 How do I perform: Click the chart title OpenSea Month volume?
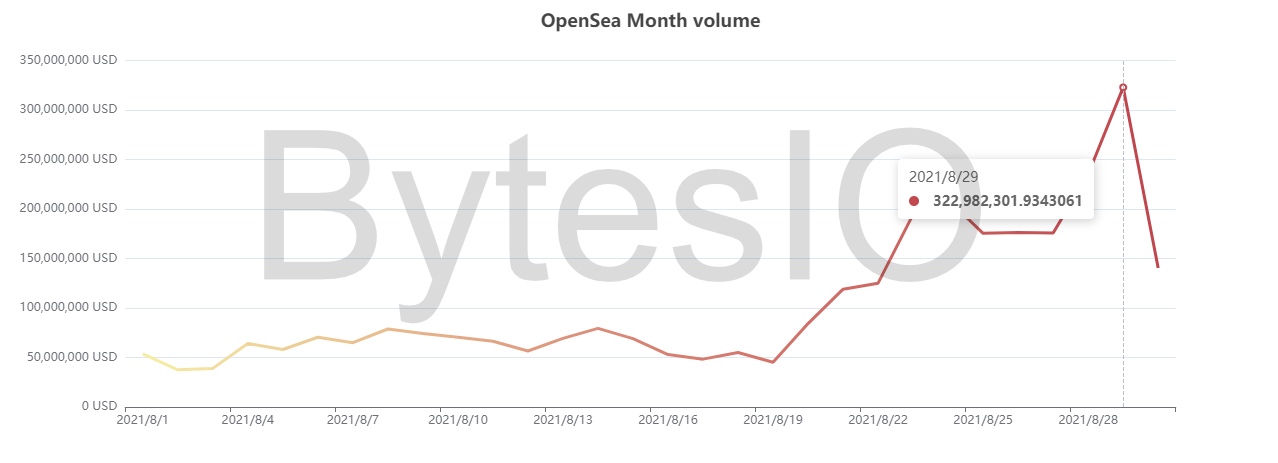(651, 20)
